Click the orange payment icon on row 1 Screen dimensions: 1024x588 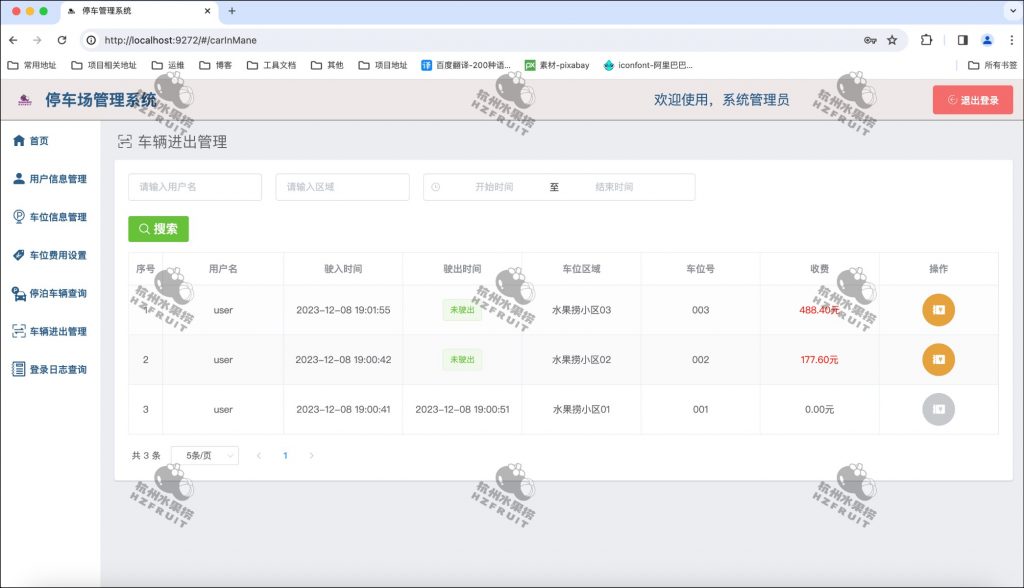click(x=938, y=309)
